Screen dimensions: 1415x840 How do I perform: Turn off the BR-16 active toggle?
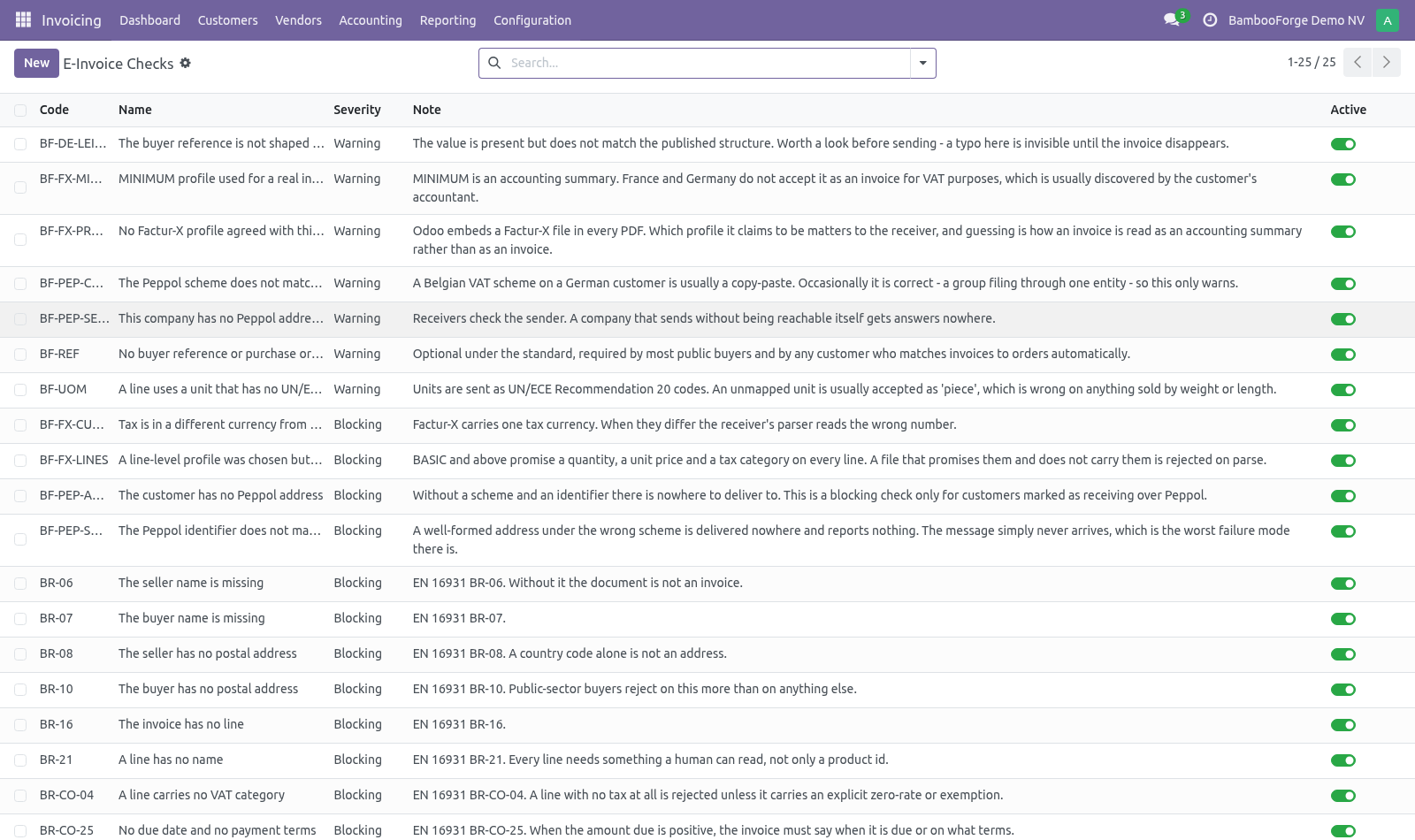1342,725
